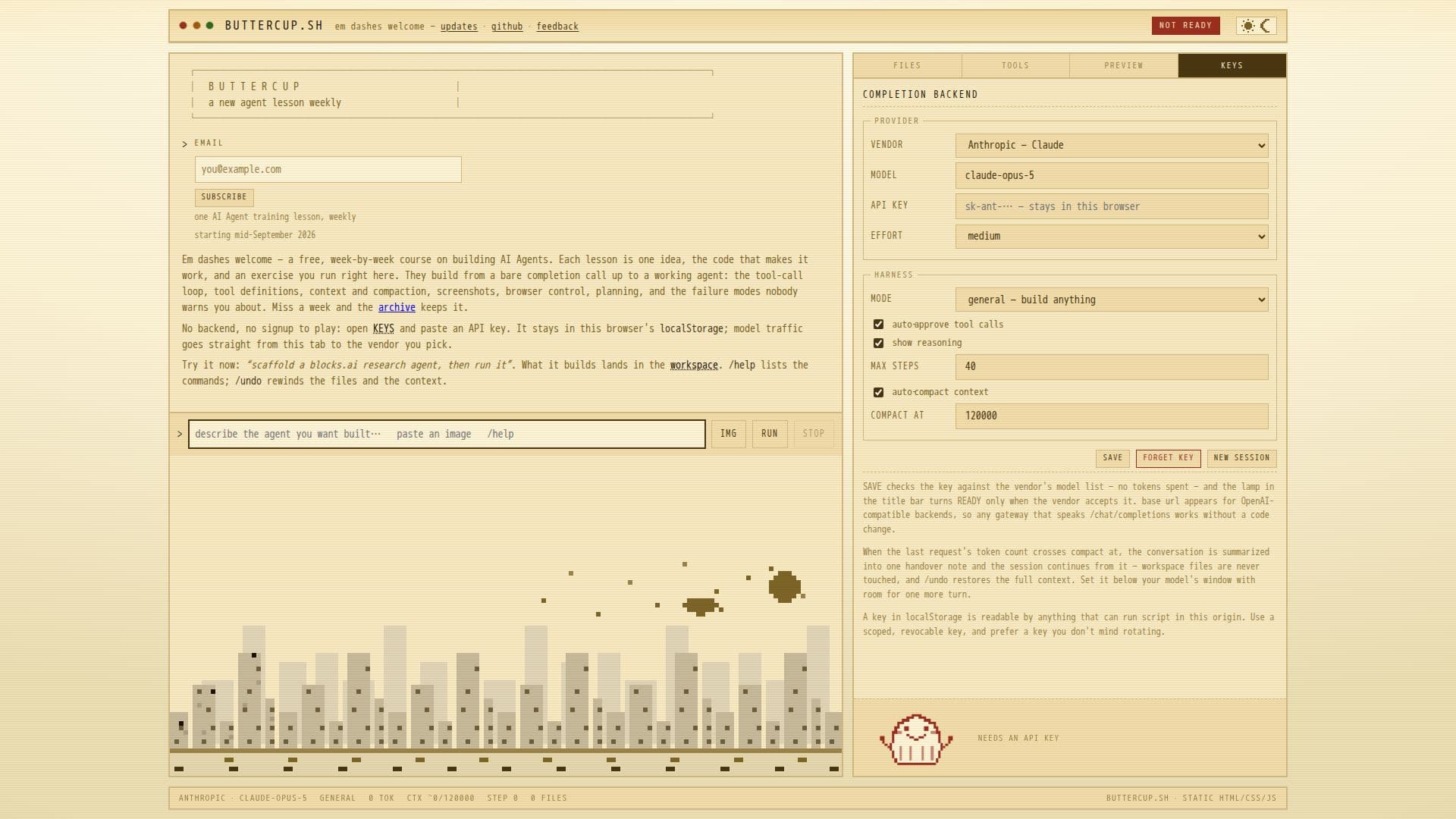Focus the email address field
The height and width of the screenshot is (819, 1456).
click(x=328, y=170)
